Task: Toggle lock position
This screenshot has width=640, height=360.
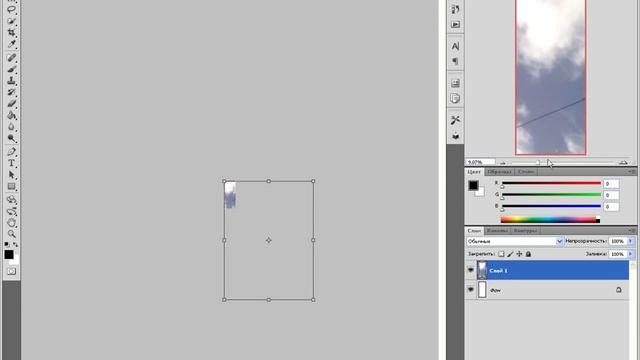Action: click(519, 254)
